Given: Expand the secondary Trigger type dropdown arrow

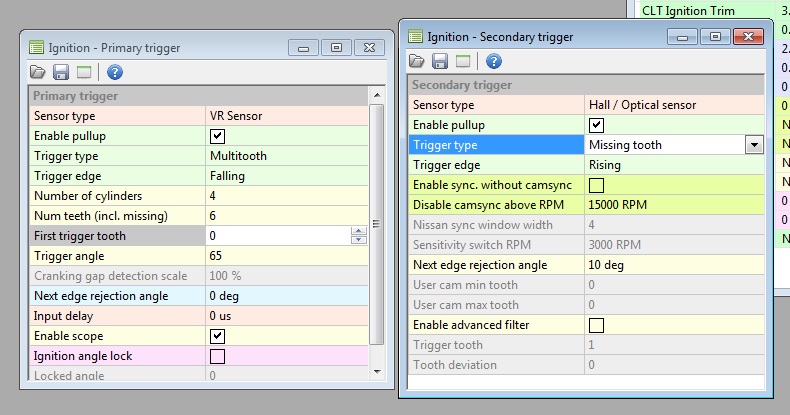Looking at the screenshot, I should point(754,145).
